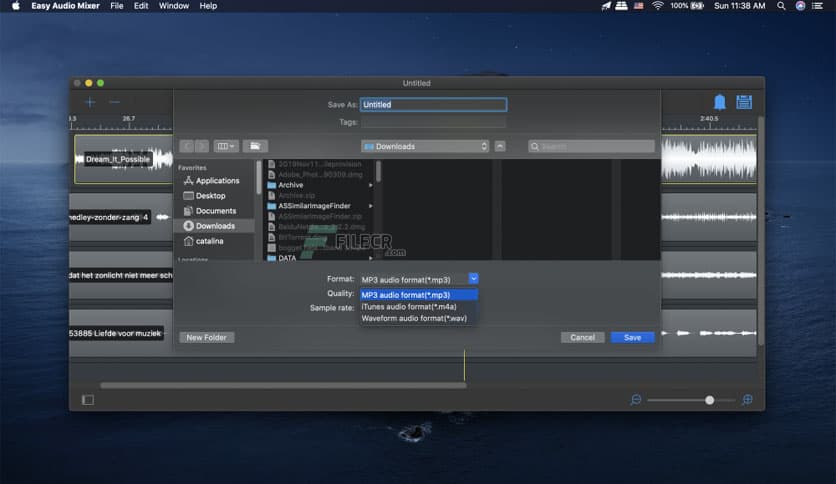The width and height of the screenshot is (836, 484).
Task: Click the group folder icon button
Action: [255, 146]
